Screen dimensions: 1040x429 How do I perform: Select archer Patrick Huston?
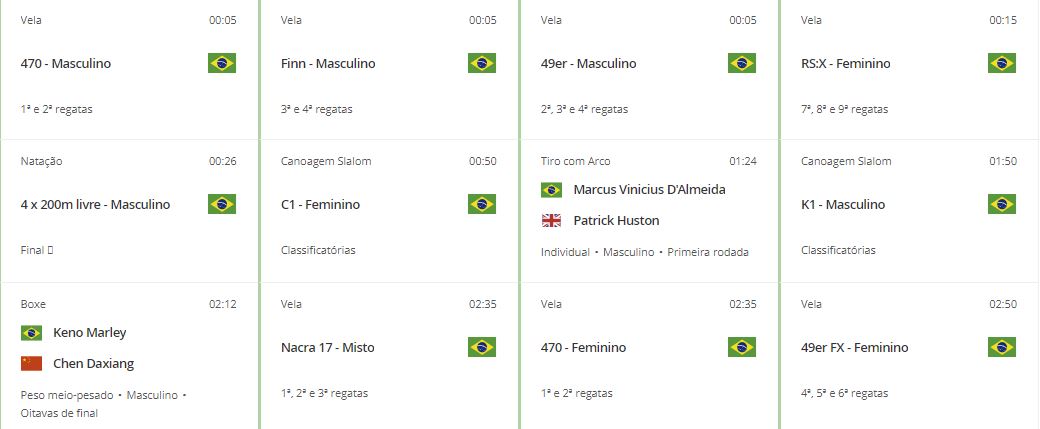point(616,221)
